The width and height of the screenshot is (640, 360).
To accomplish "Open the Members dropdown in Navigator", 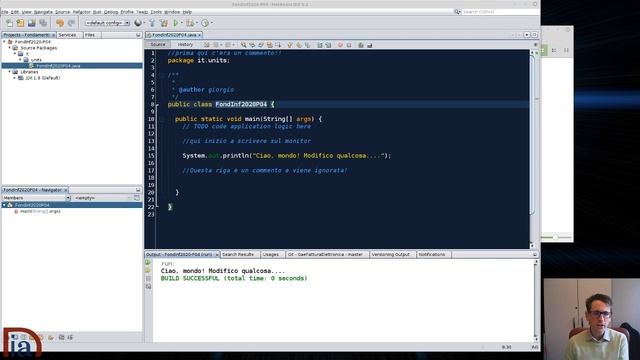I will click(36, 198).
